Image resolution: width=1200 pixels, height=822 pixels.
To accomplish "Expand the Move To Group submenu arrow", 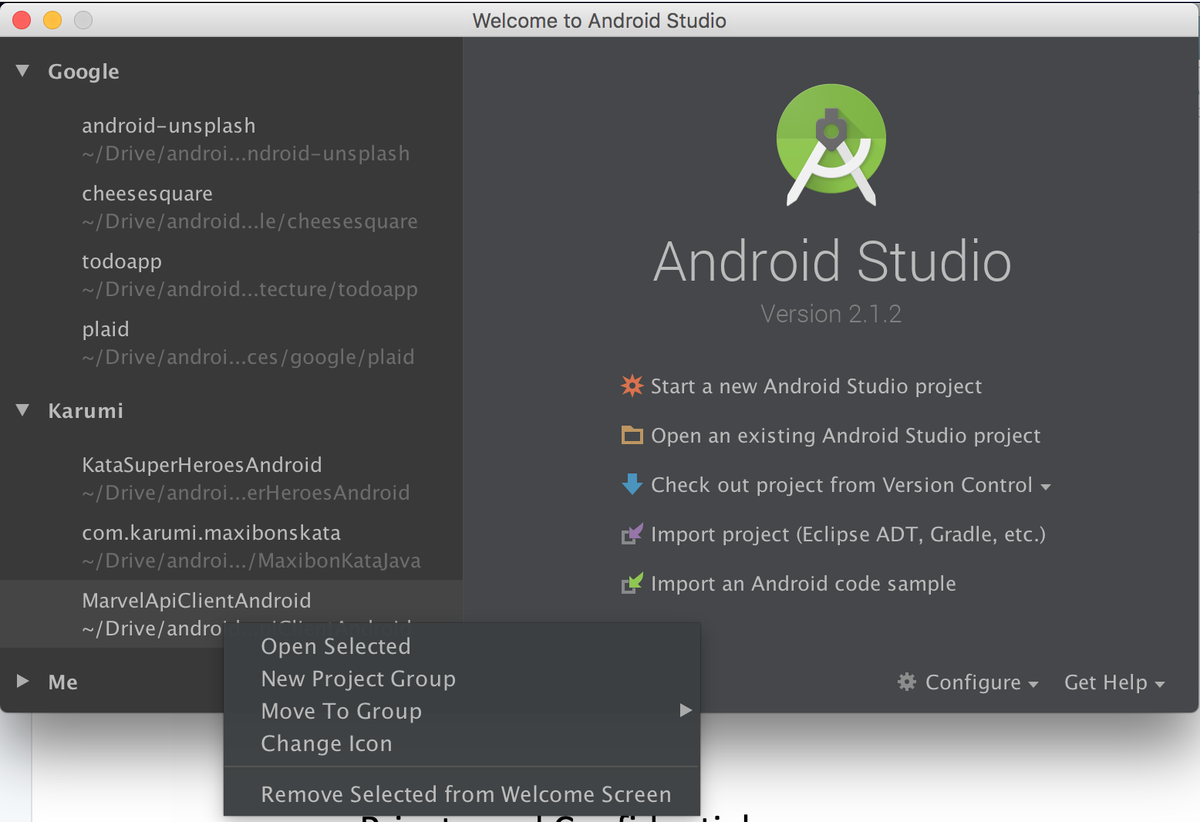I will tap(685, 710).
